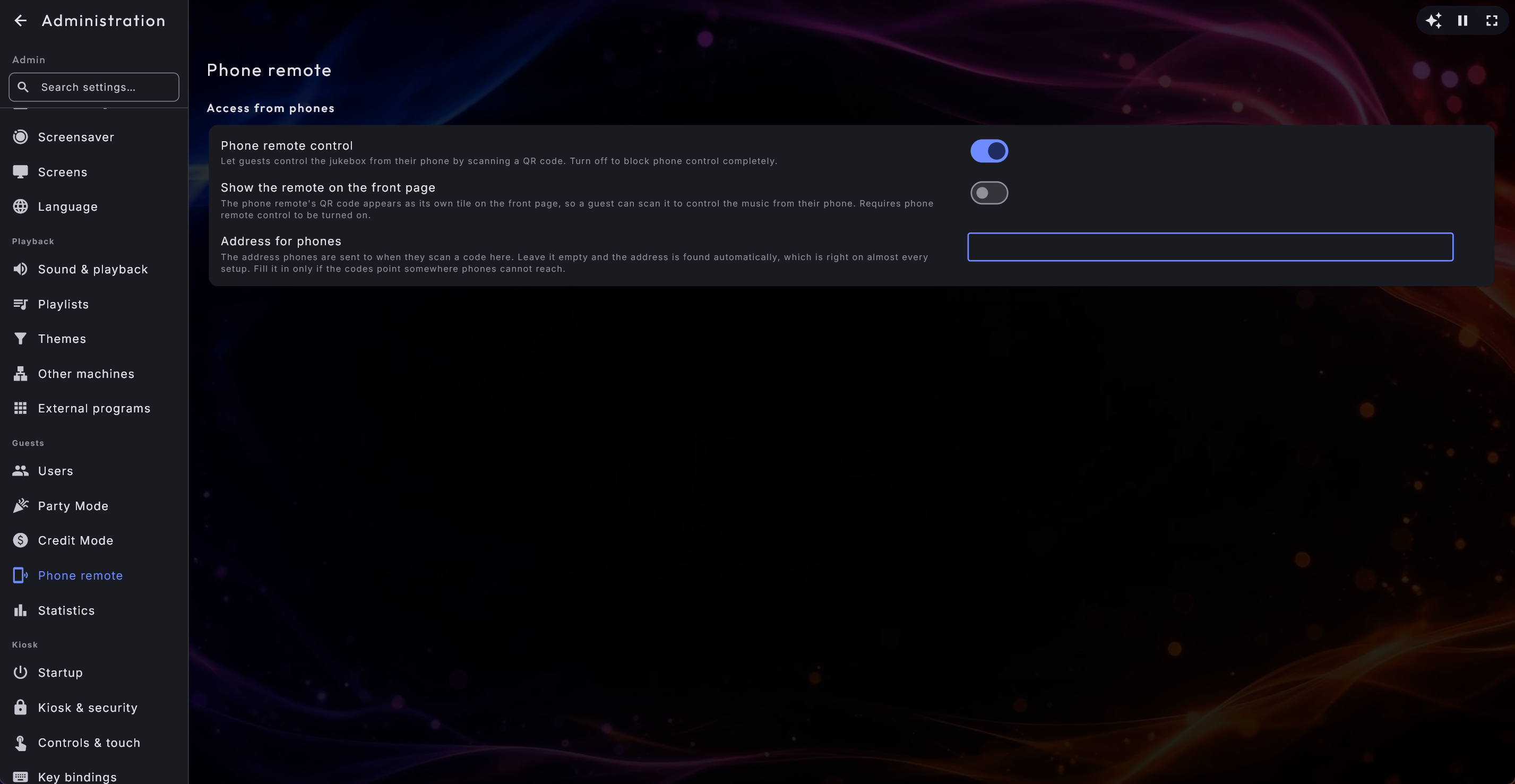Open the Statistics page
Screen dimensions: 1515x784
pyautogui.click(x=94, y=610)
